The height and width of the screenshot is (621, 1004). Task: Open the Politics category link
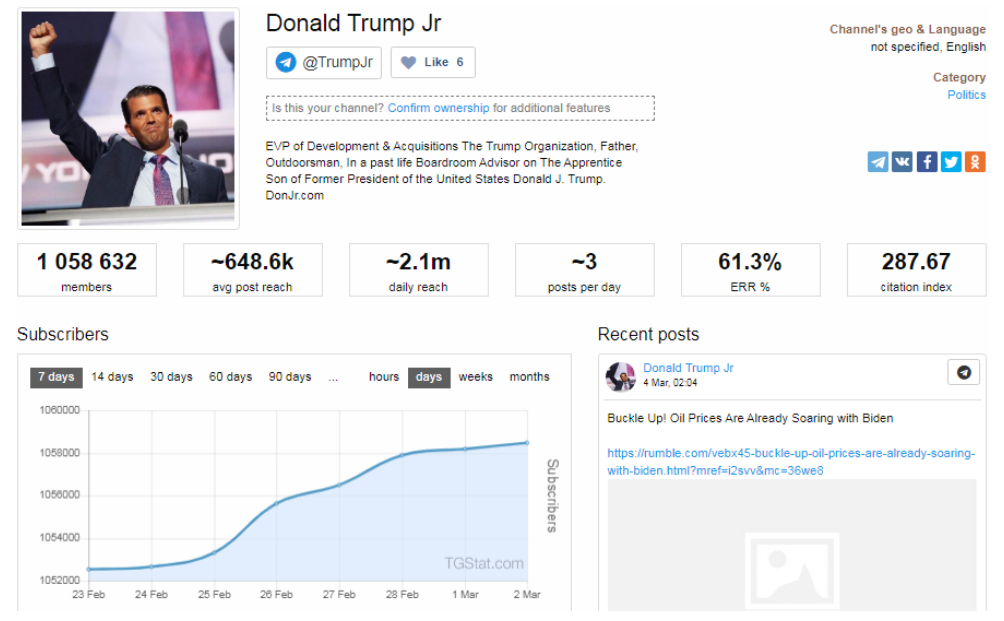[966, 95]
